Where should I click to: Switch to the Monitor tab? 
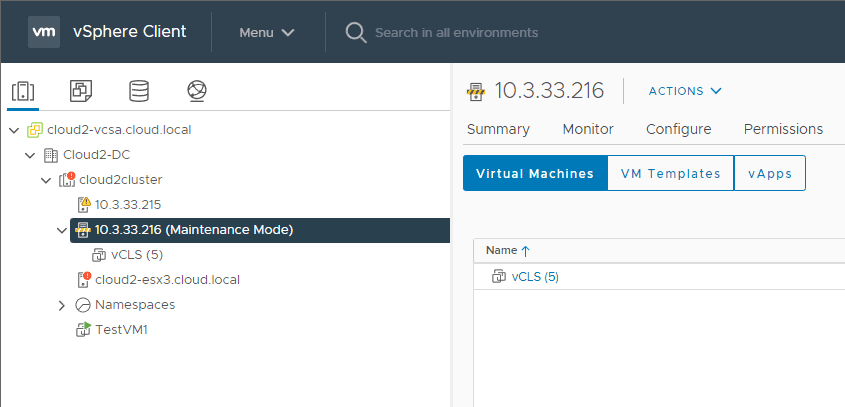tap(588, 129)
